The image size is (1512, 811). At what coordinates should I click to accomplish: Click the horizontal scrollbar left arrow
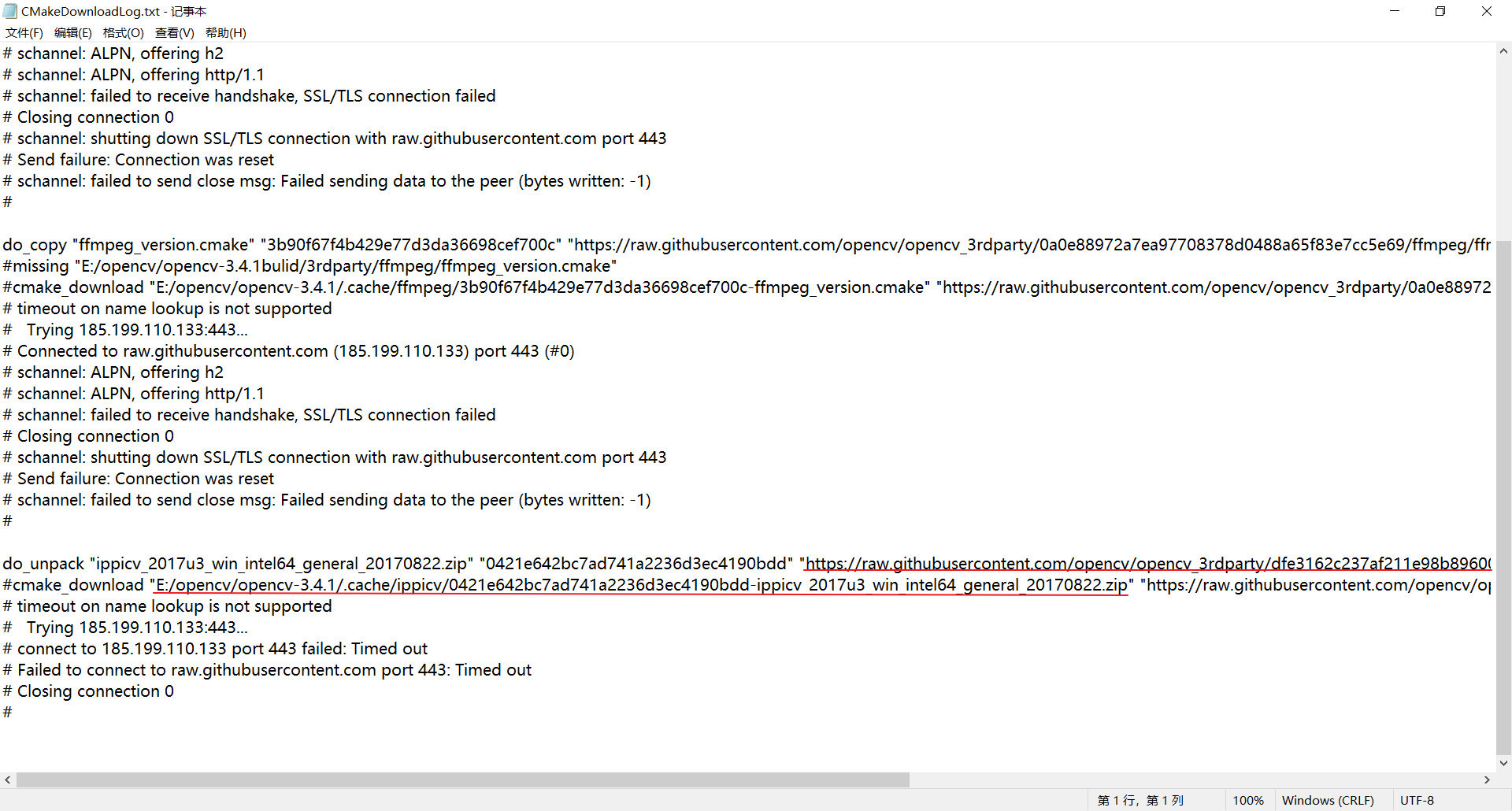(x=8, y=780)
